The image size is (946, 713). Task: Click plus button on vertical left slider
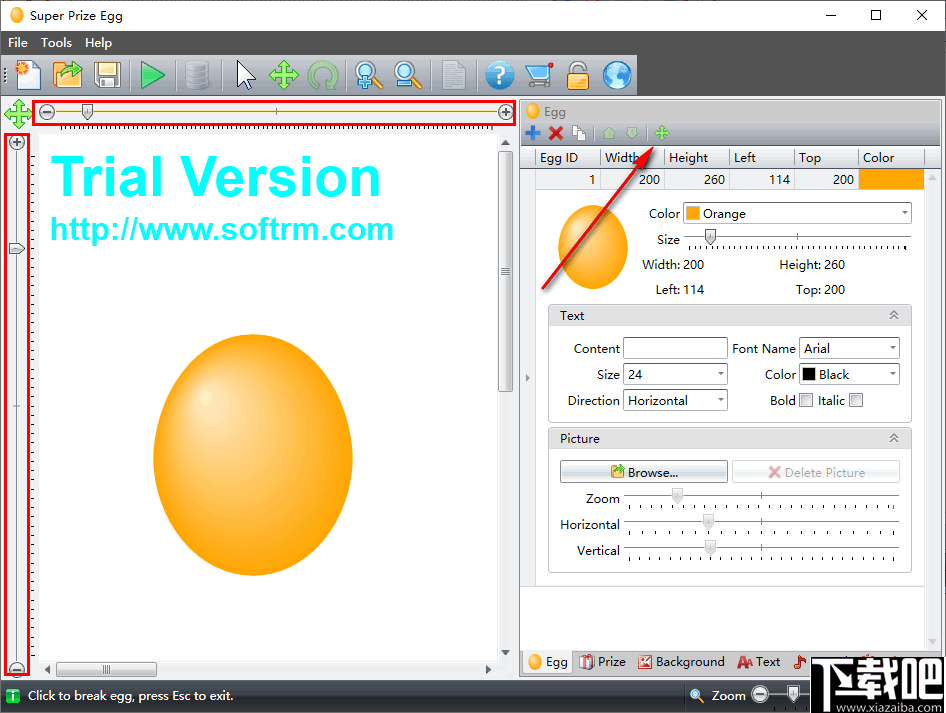click(x=17, y=142)
